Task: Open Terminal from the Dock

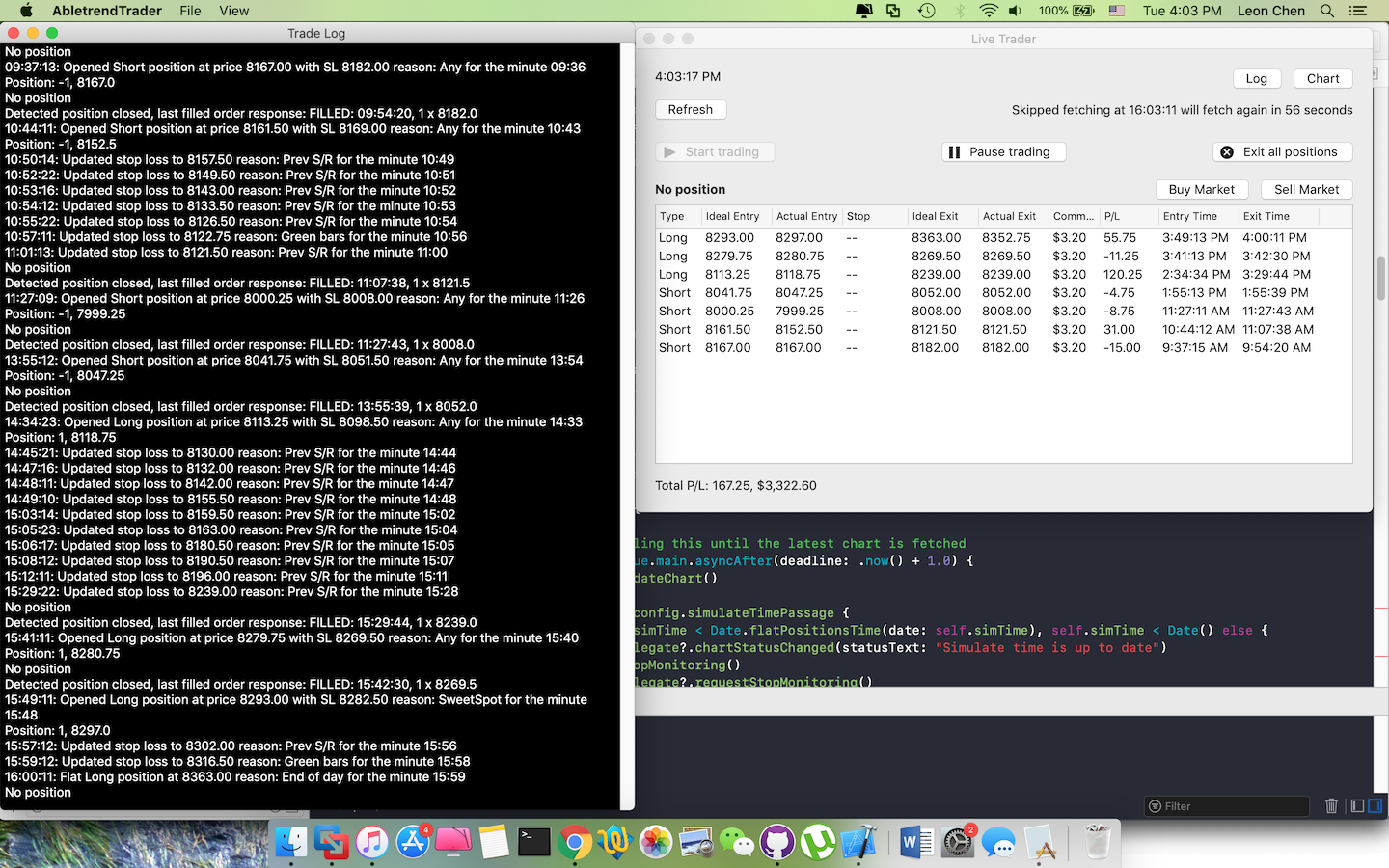Action: pos(533,841)
